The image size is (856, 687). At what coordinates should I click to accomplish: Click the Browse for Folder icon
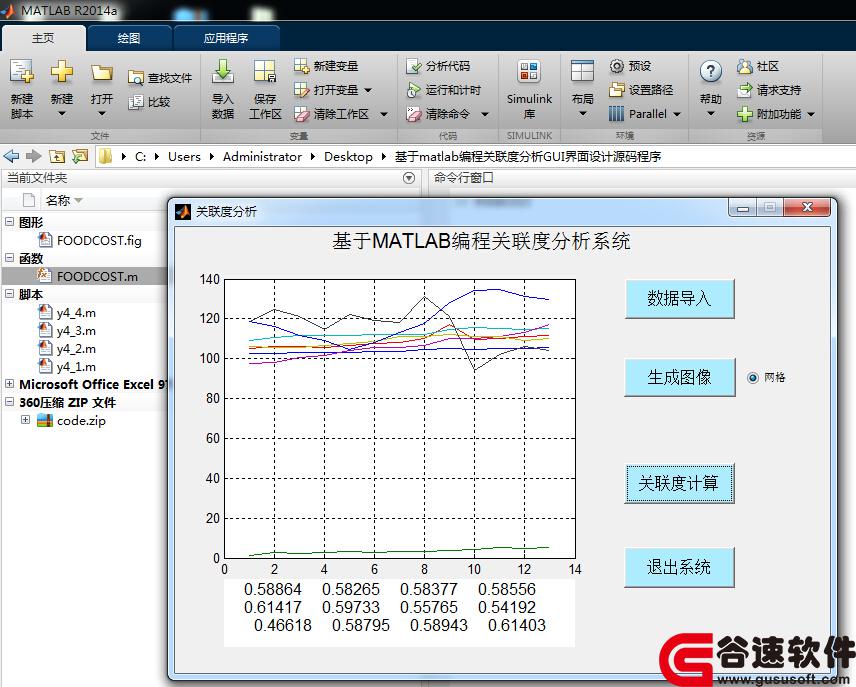(x=80, y=157)
